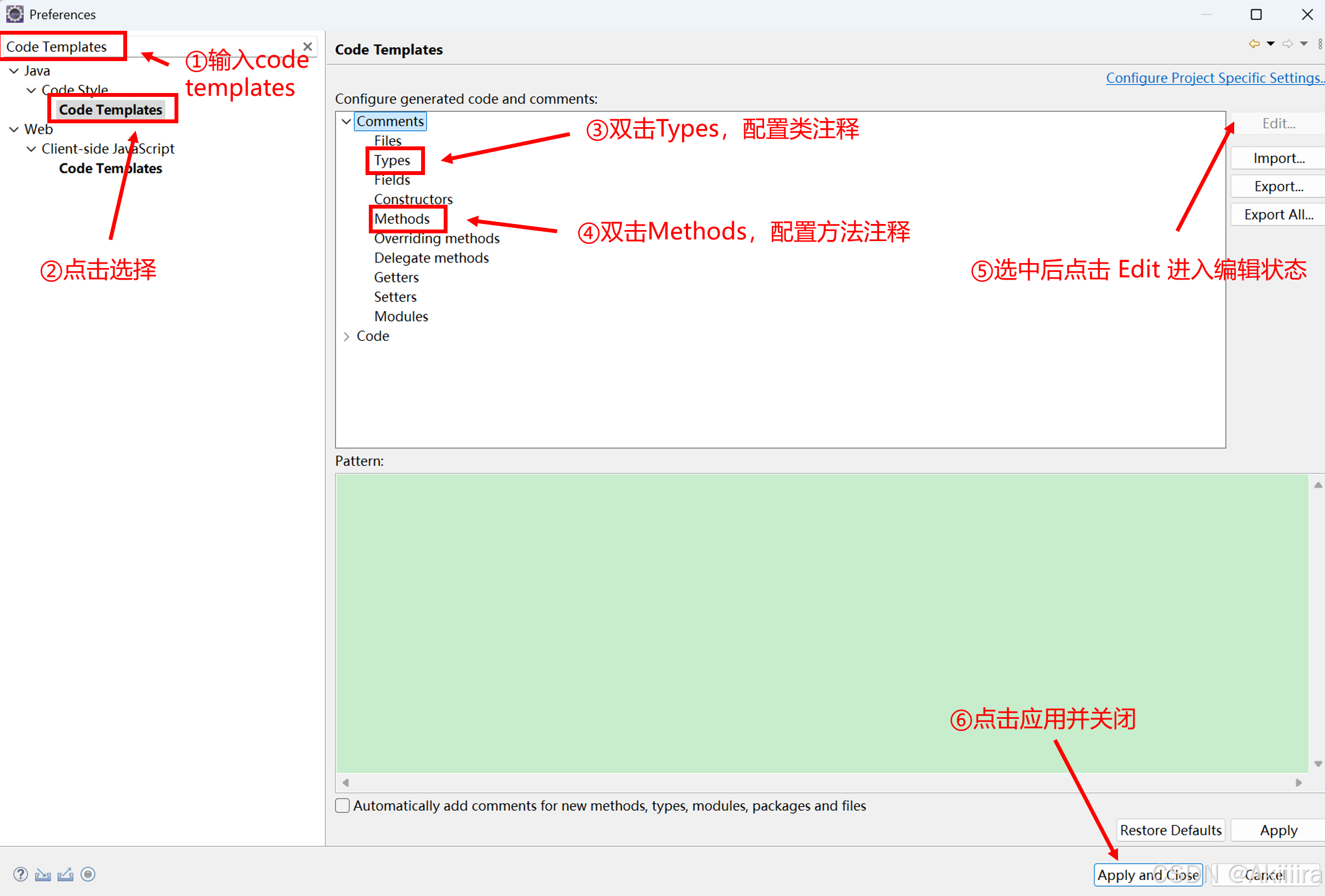Select Types in comments tree
Screen dimensions: 1325x896
coord(392,161)
